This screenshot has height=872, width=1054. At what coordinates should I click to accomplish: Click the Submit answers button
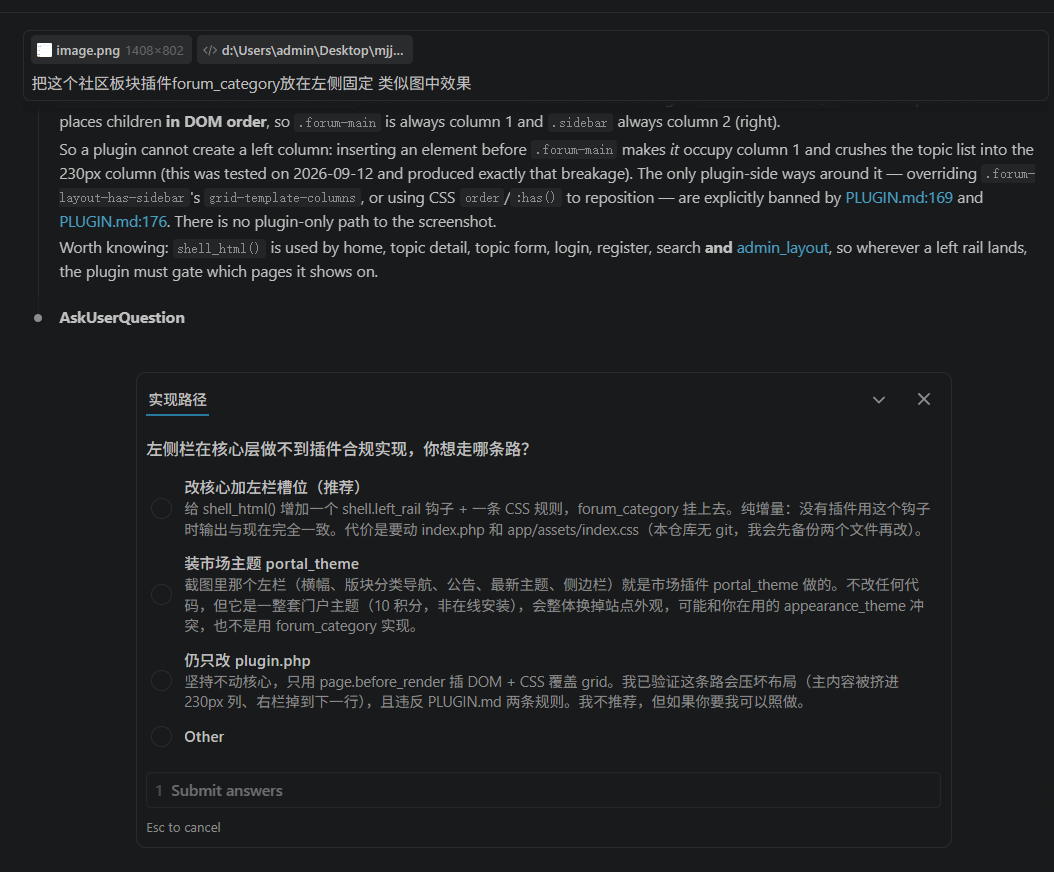543,791
